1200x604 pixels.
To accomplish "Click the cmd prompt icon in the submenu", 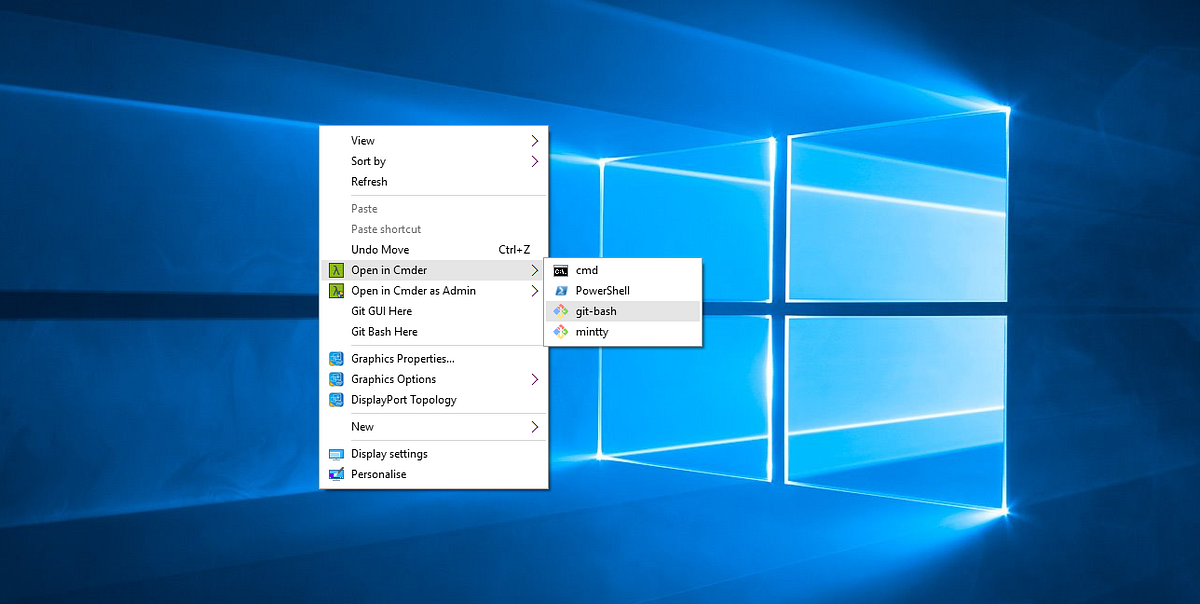I will (561, 270).
